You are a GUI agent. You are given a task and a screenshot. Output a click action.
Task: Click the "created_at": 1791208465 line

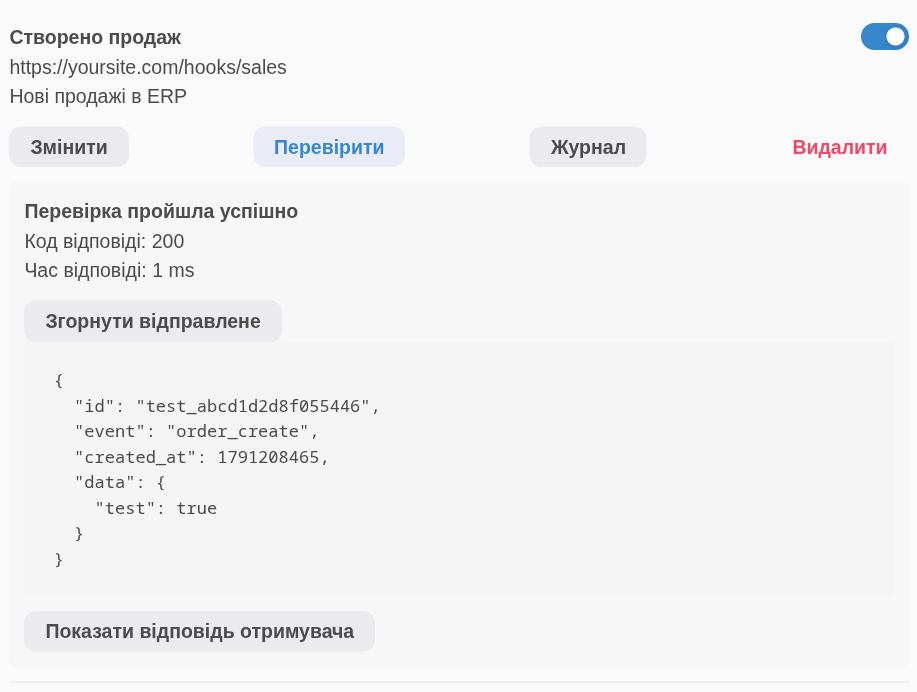click(x=202, y=457)
